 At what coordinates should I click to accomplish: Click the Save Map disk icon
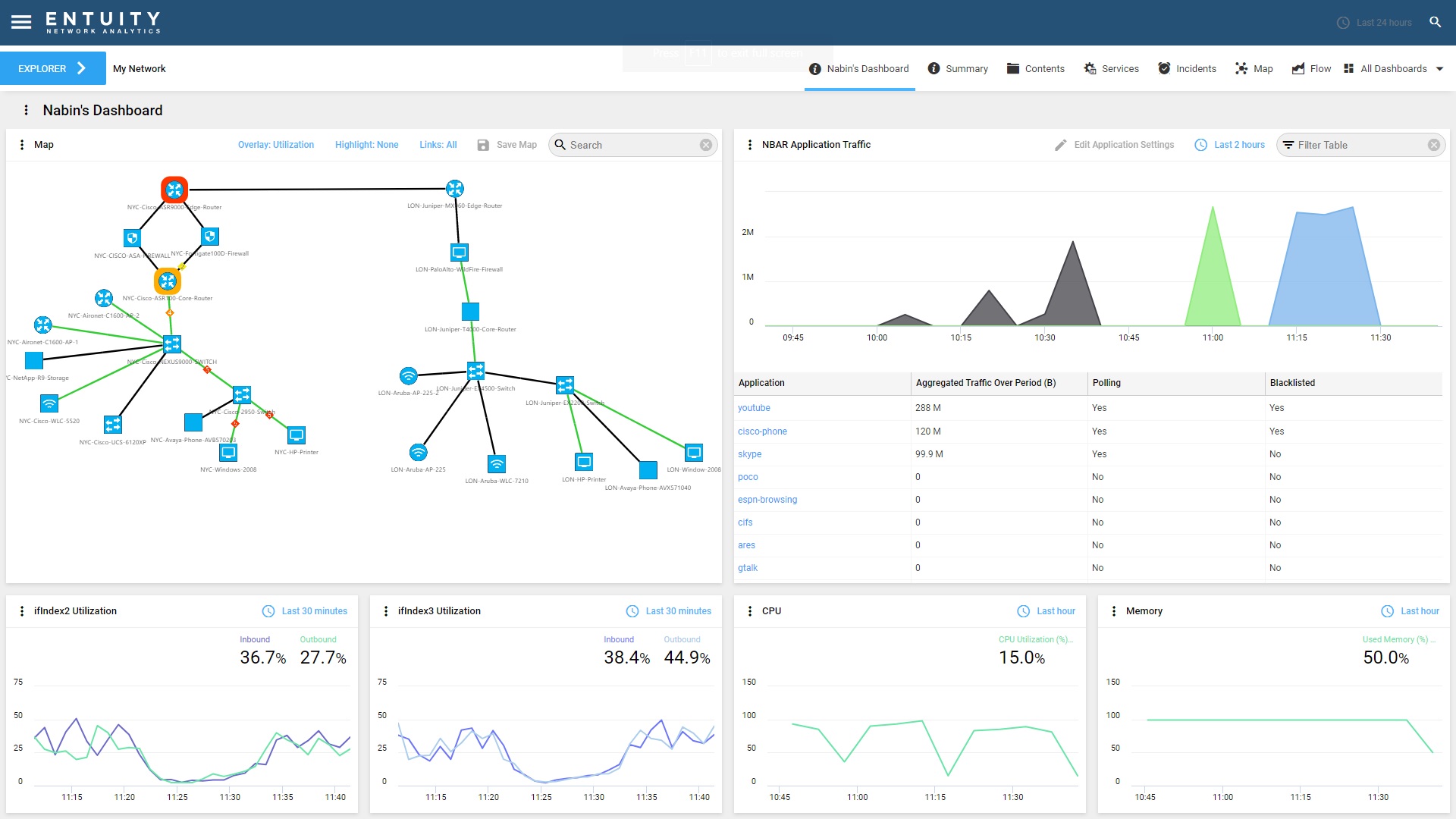click(483, 145)
